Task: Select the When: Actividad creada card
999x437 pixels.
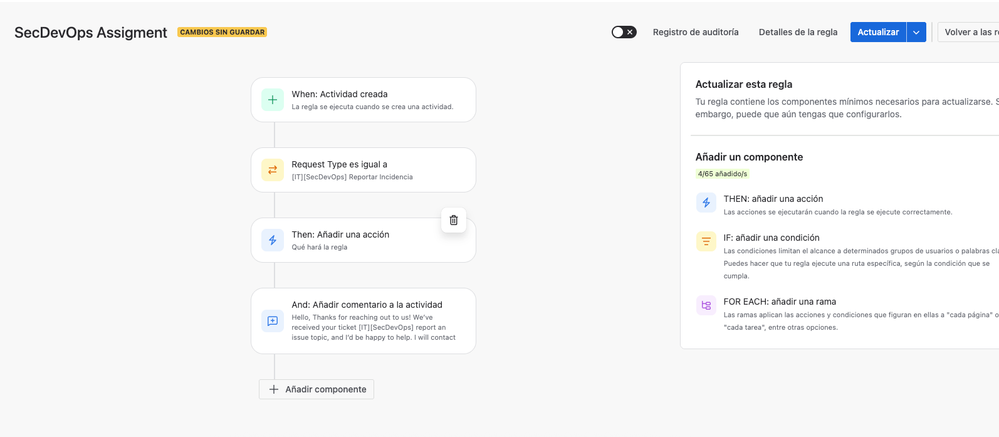Action: (363, 100)
